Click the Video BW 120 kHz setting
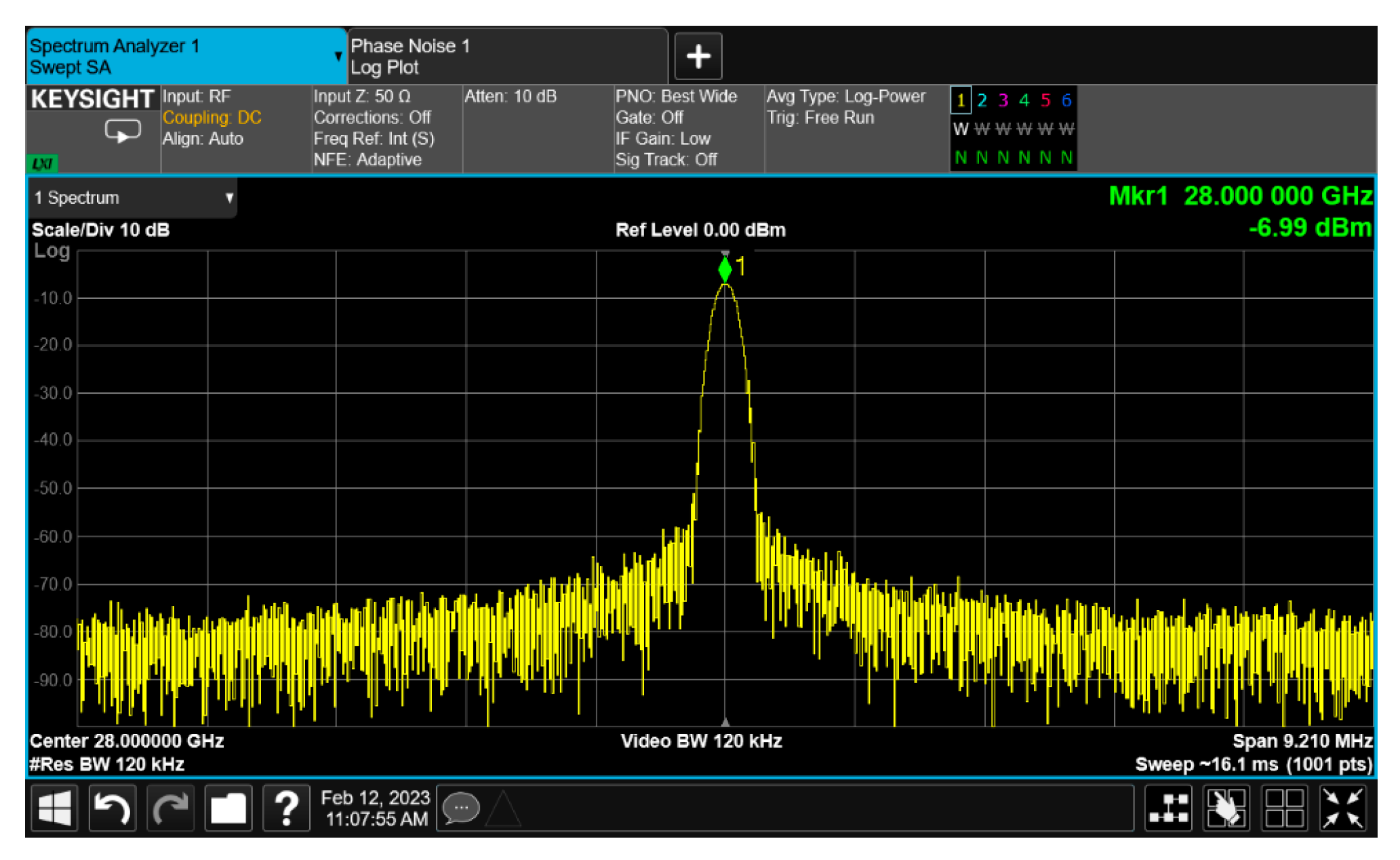This screenshot has height=860, width=1400. pos(701,741)
